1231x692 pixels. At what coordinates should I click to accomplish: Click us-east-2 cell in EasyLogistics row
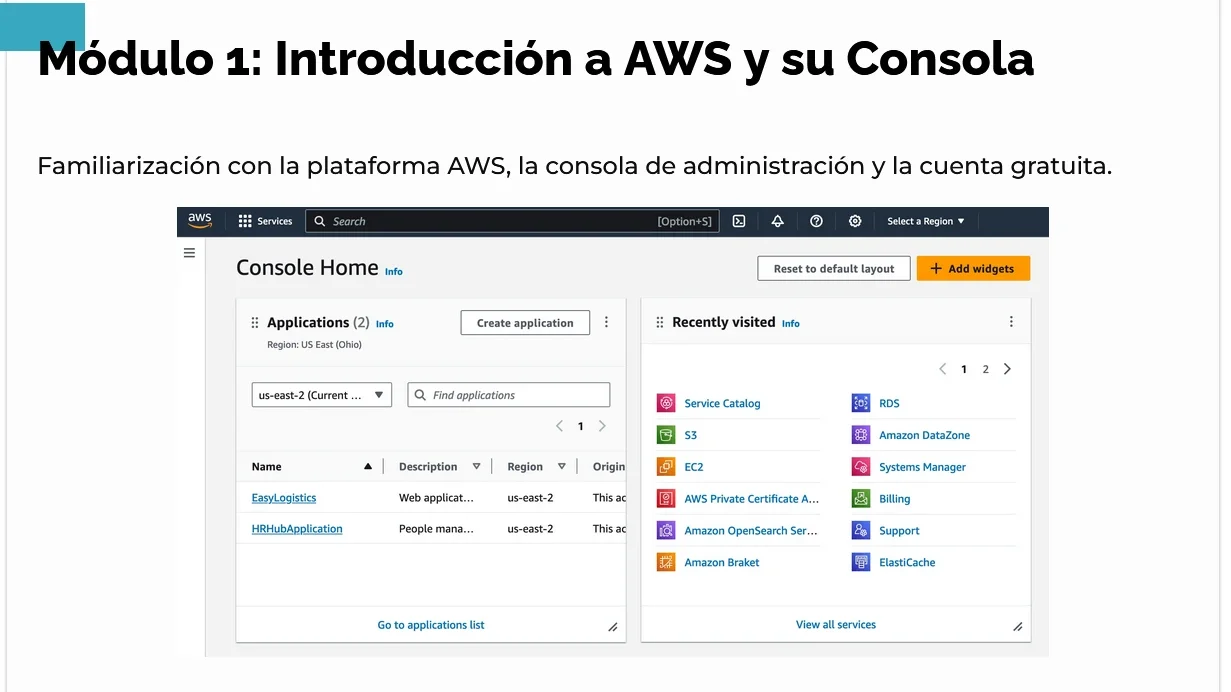(530, 498)
